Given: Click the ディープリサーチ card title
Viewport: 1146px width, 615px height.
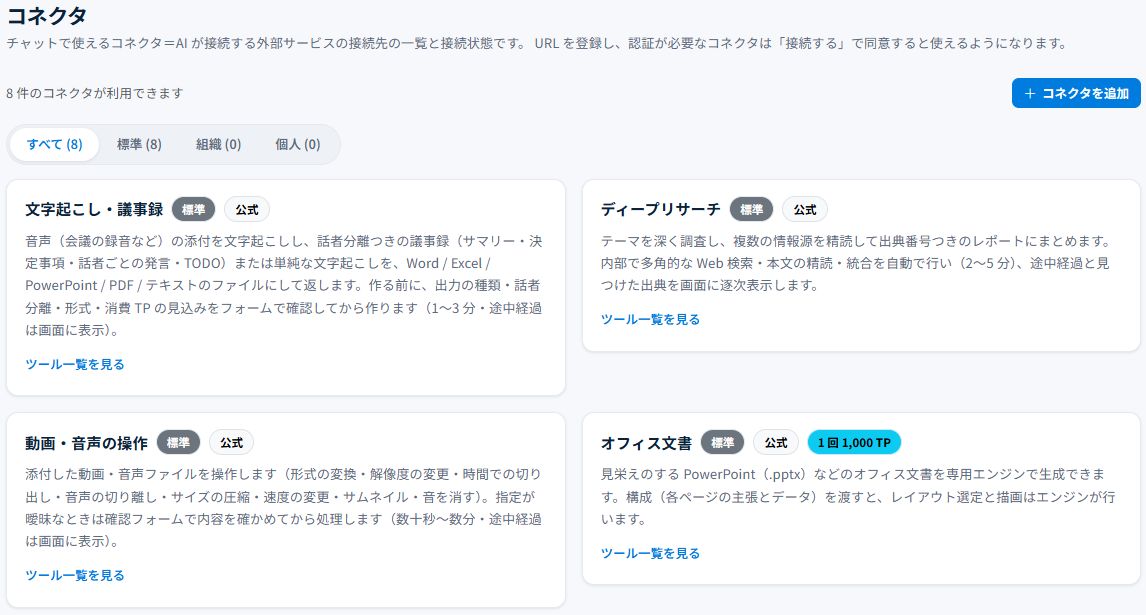Looking at the screenshot, I should 661,209.
